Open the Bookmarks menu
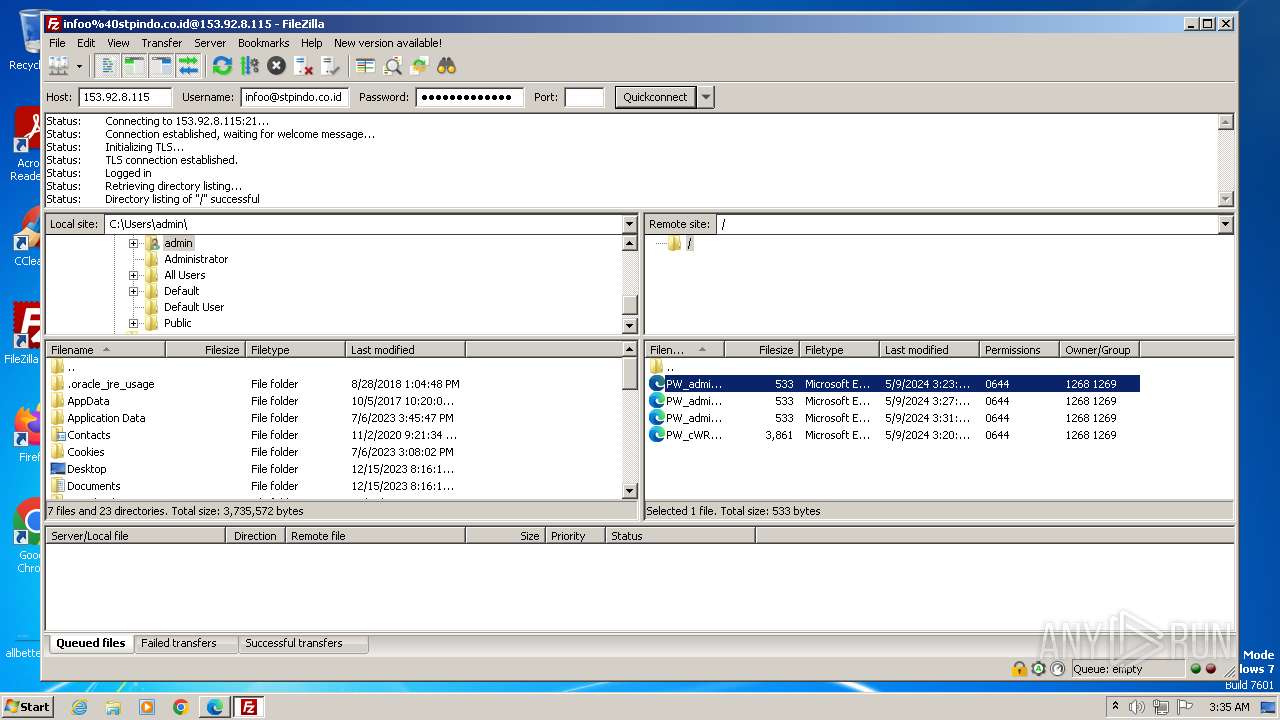 [x=263, y=43]
